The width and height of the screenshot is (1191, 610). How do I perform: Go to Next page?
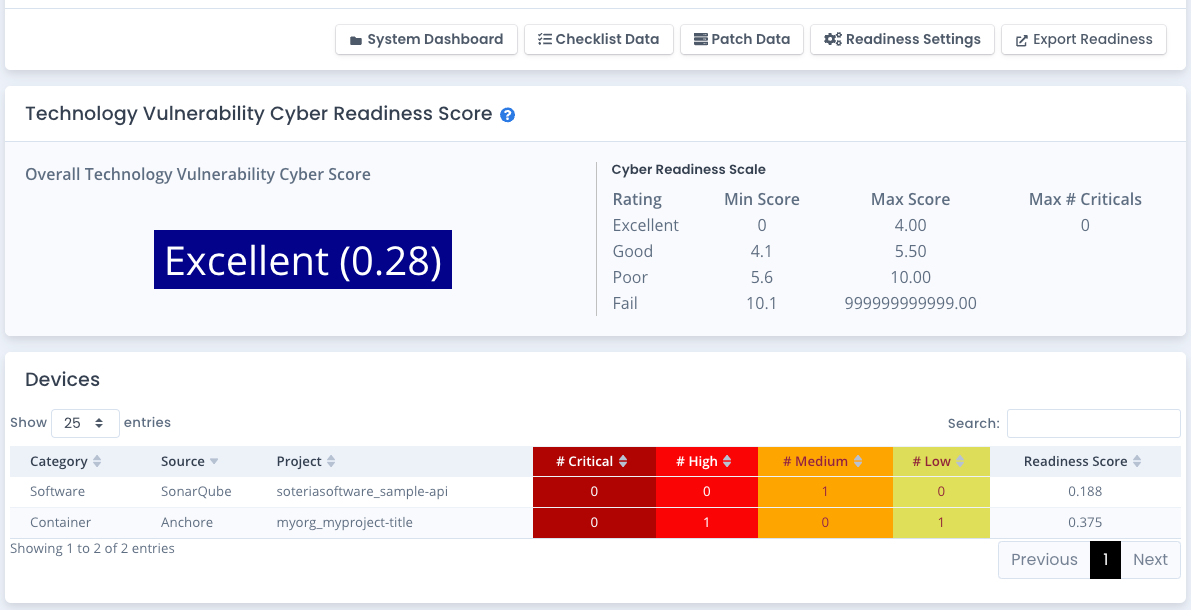coord(1150,560)
